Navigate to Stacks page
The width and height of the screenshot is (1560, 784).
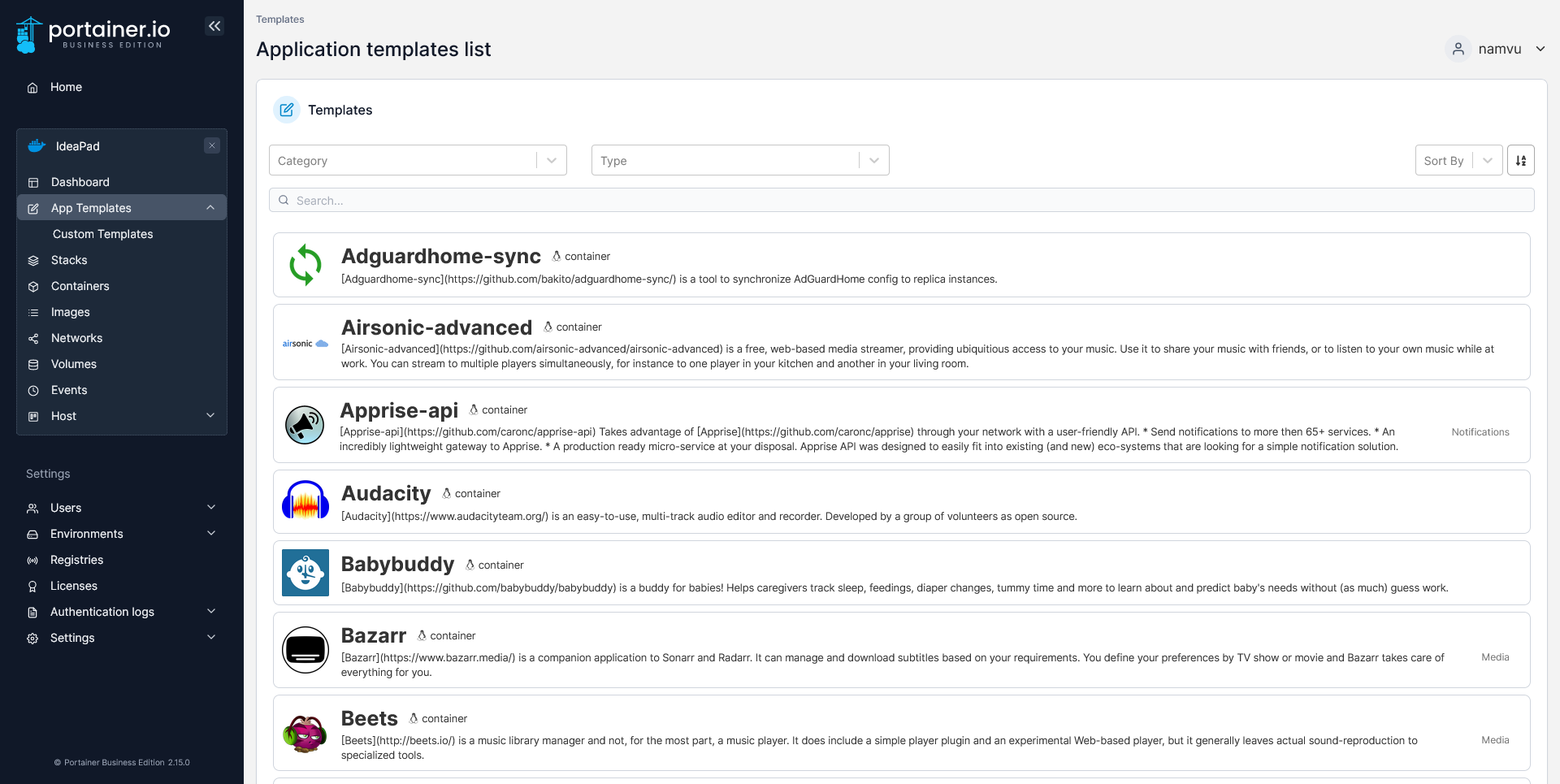pyautogui.click(x=69, y=260)
